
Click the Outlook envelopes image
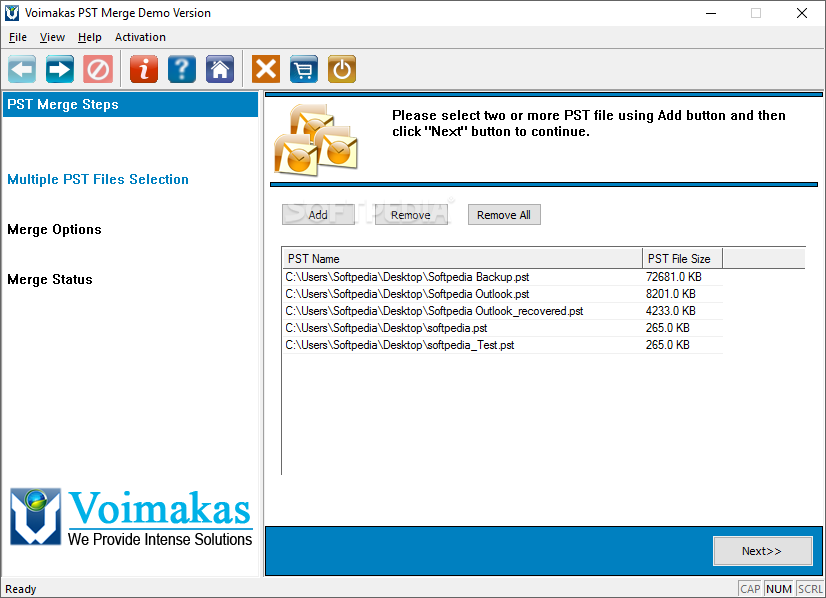coord(316,139)
